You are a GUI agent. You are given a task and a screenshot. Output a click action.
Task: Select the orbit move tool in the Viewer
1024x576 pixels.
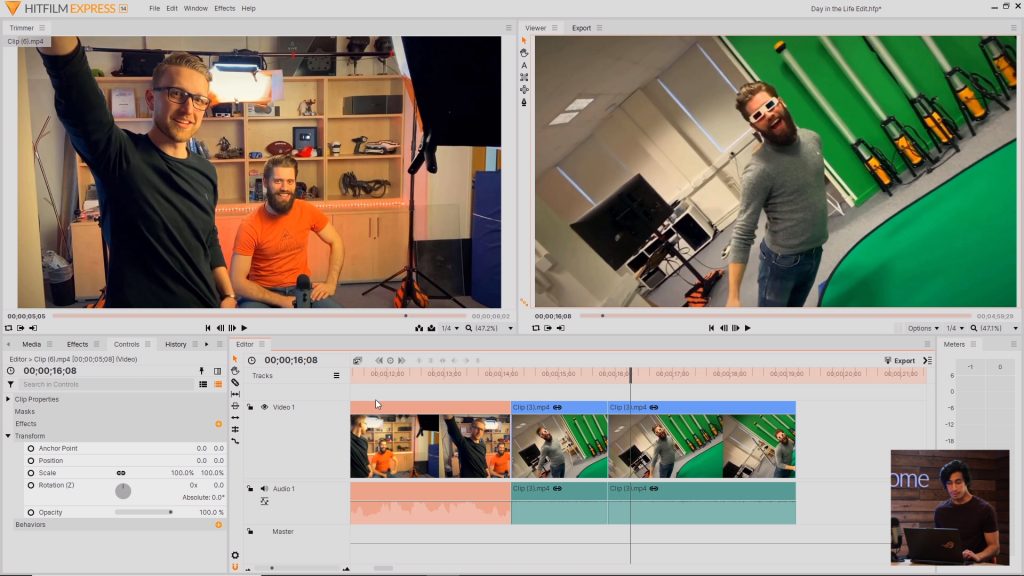click(524, 89)
